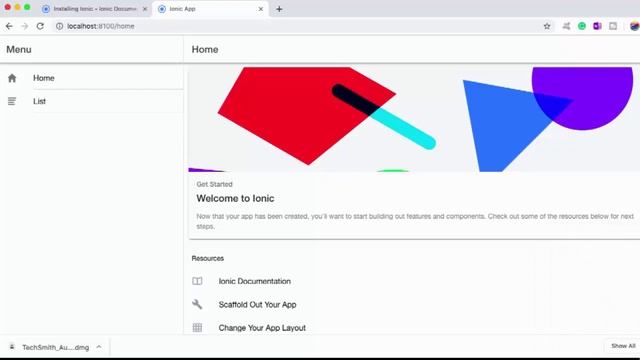Switch to the Installing Ionic documentation tab
This screenshot has height=360, width=640.
coord(95,9)
